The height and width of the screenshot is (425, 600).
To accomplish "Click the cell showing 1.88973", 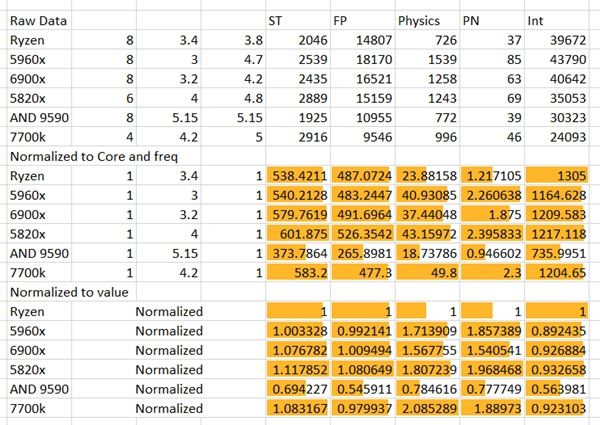I will pyautogui.click(x=492, y=409).
